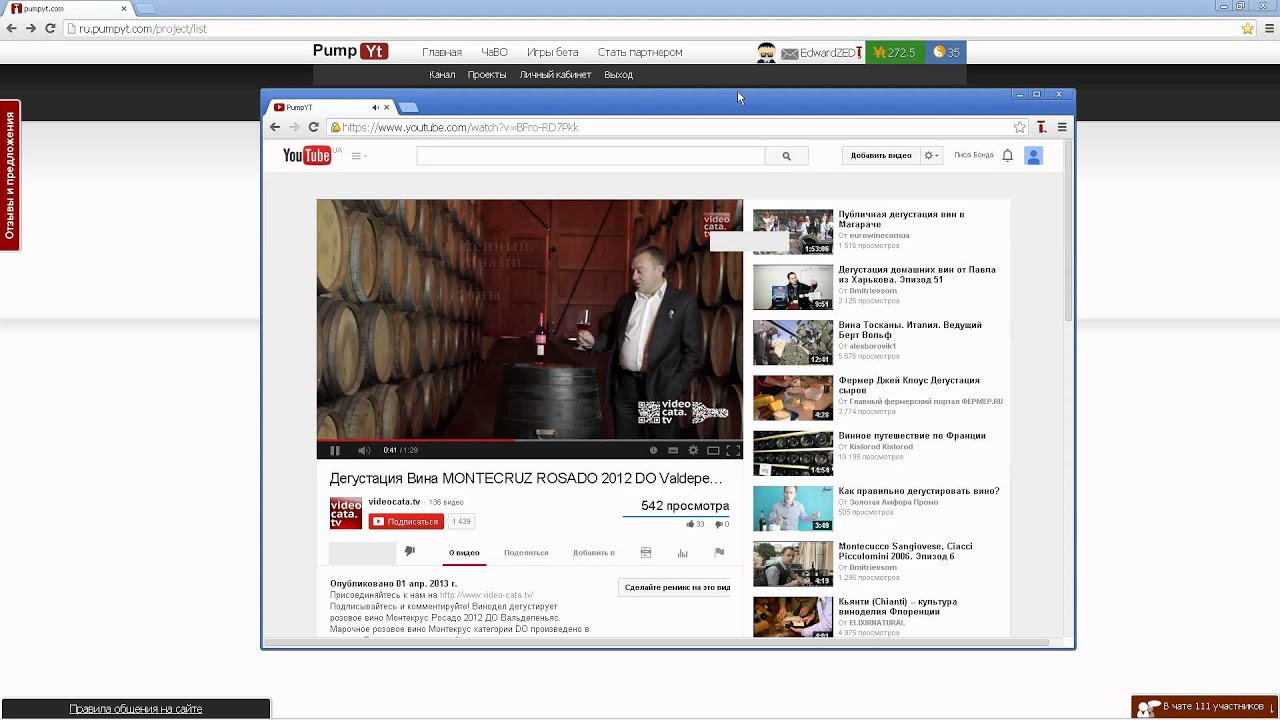Screen dimensions: 1280x720
Task: Click the thumbs-down button beside the like box
Action: (409, 551)
